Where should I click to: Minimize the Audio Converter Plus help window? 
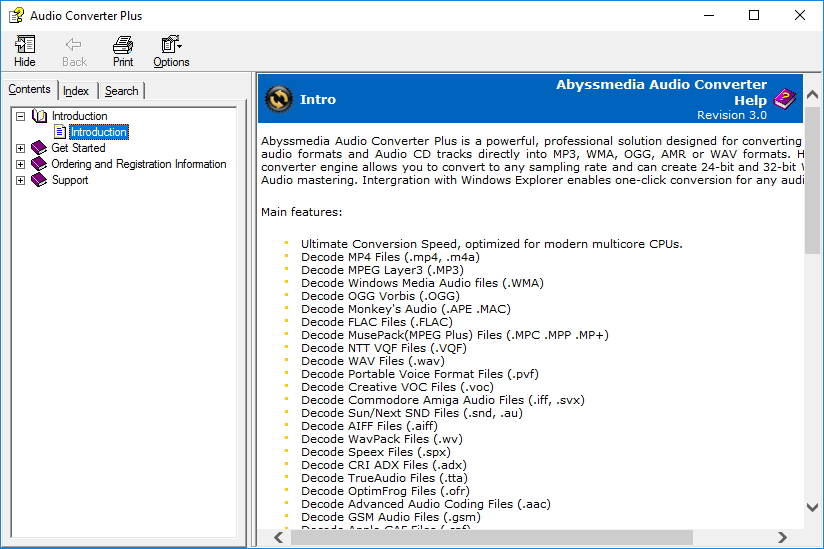pyautogui.click(x=709, y=15)
